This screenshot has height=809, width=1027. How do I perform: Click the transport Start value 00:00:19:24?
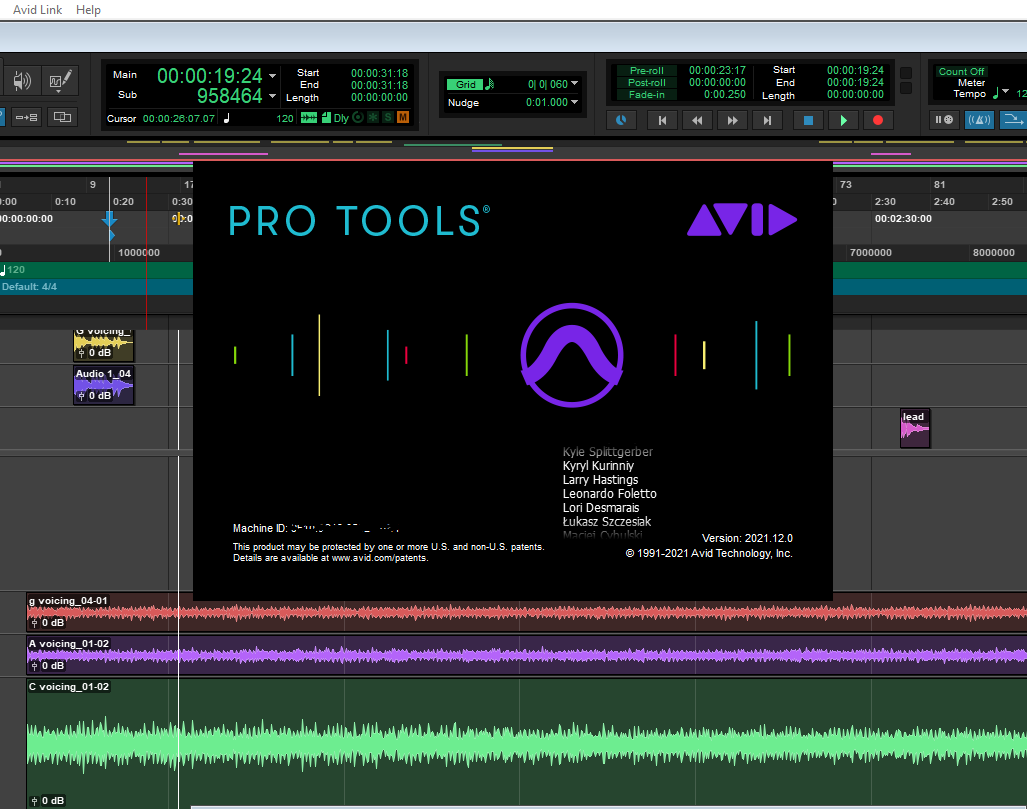click(855, 70)
